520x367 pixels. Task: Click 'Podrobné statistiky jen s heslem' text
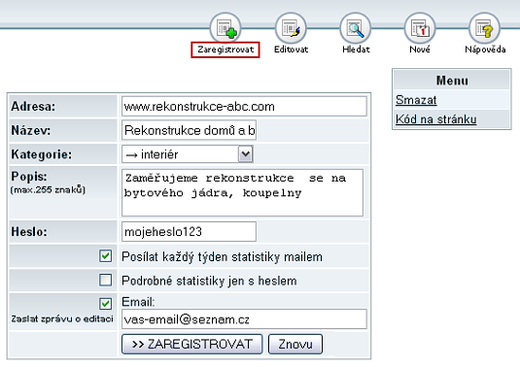[x=209, y=281]
